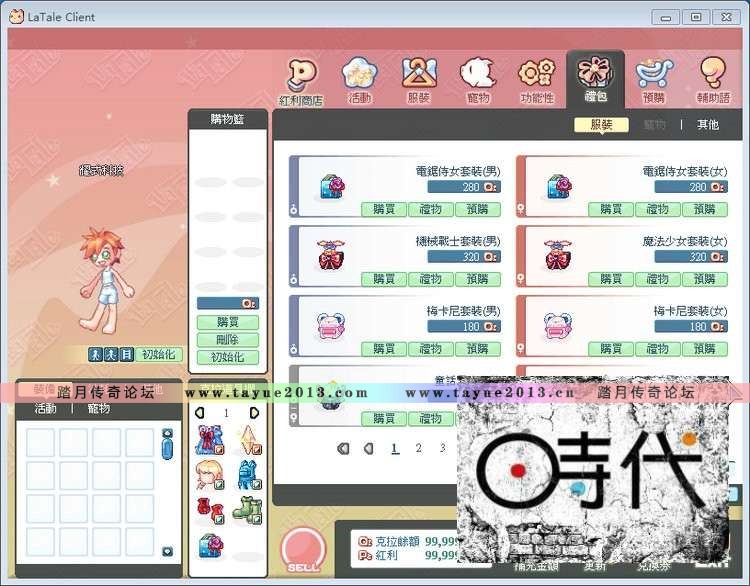Select shop page 1
750x586 pixels.
pyautogui.click(x=395, y=448)
